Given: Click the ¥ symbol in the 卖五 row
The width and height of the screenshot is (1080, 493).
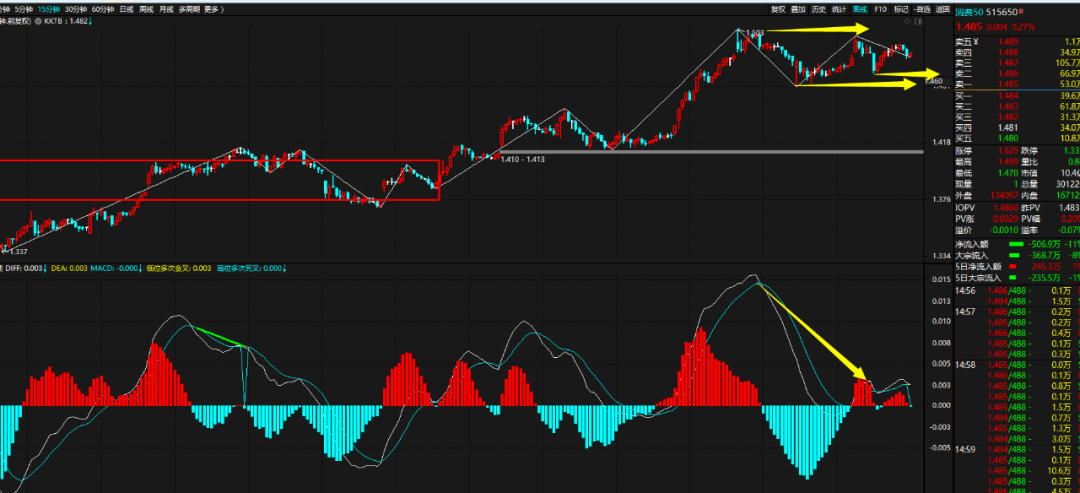Looking at the screenshot, I should tap(976, 41).
